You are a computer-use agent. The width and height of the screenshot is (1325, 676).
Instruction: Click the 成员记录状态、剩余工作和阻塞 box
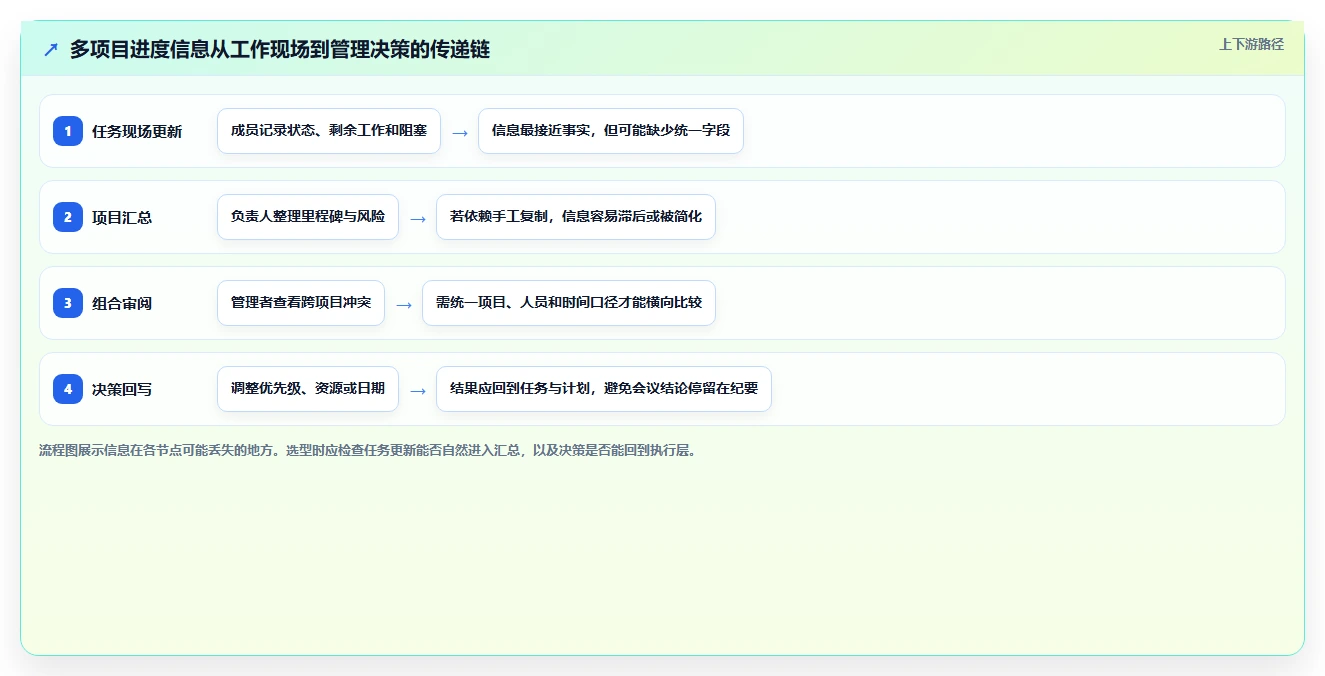[329, 131]
